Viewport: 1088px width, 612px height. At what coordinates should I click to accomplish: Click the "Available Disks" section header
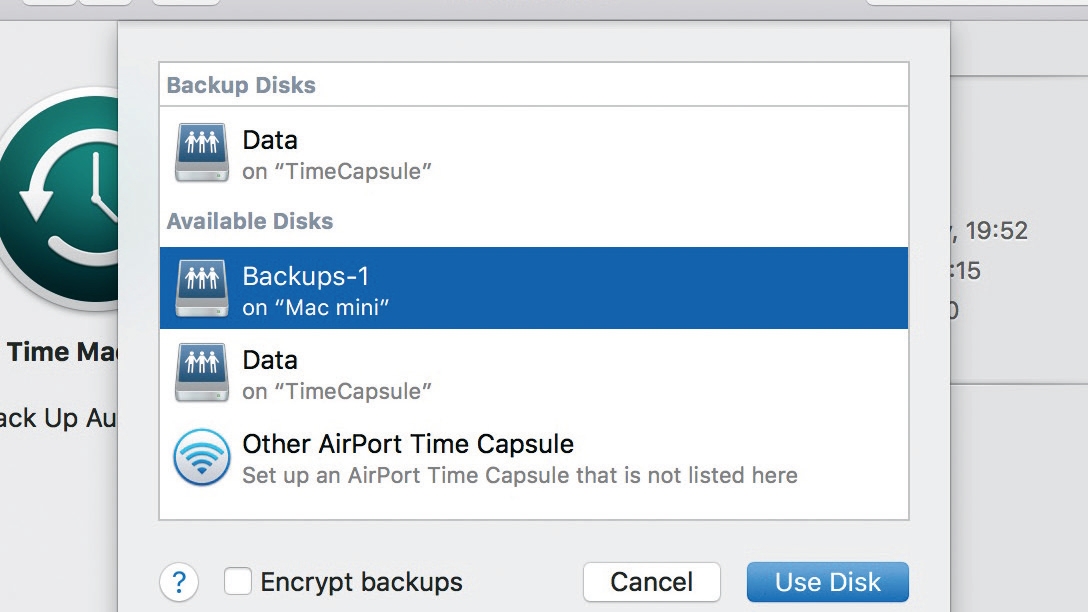coord(250,221)
